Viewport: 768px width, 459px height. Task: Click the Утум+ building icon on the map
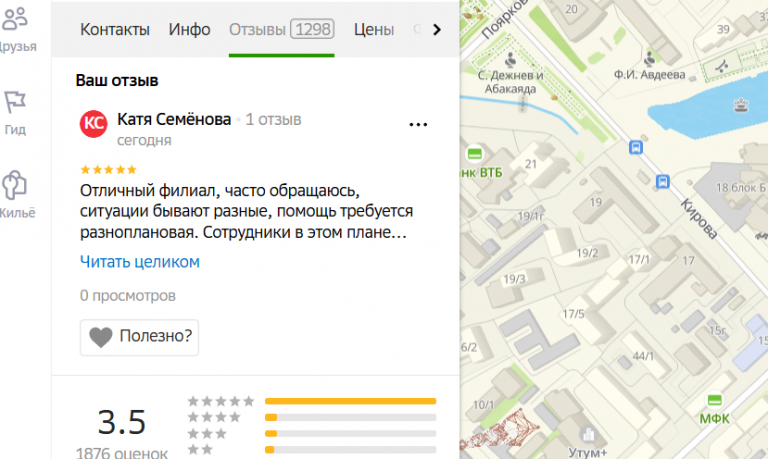click(x=588, y=435)
